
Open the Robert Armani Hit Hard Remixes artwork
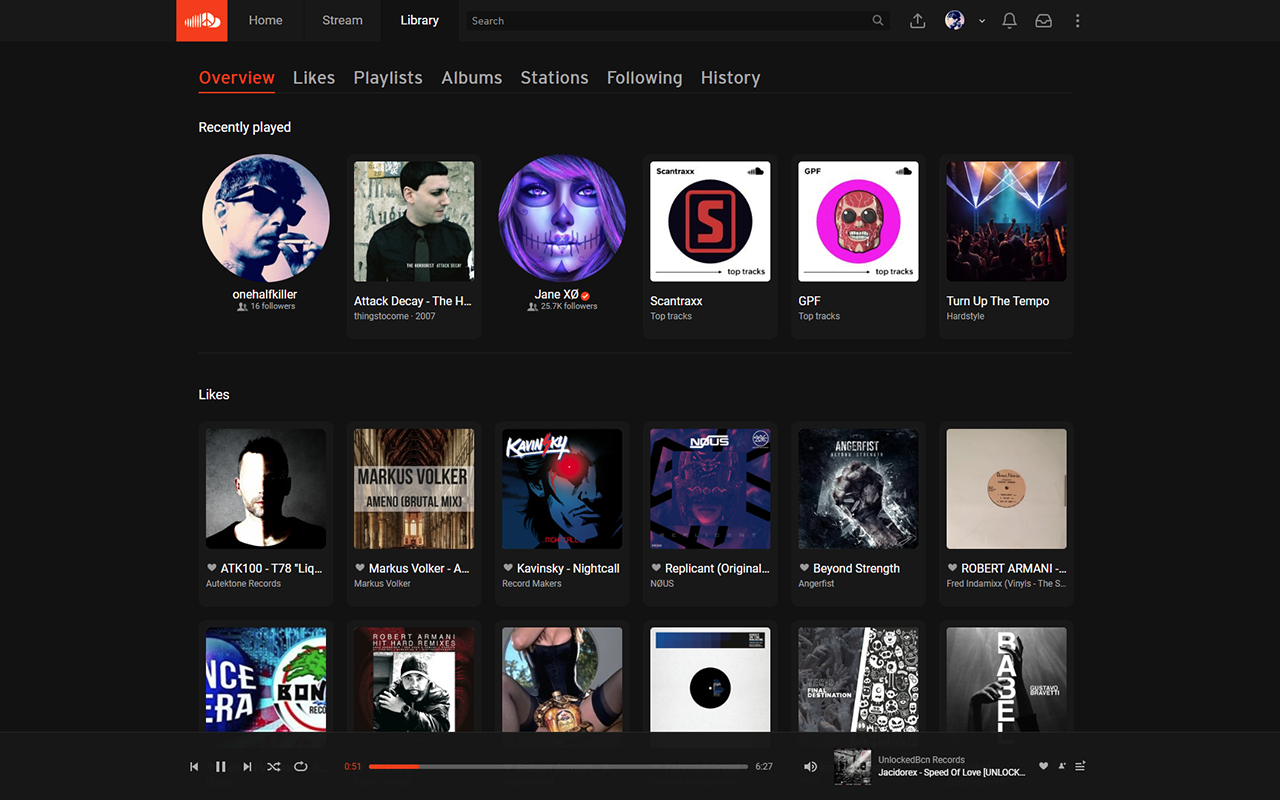point(414,680)
